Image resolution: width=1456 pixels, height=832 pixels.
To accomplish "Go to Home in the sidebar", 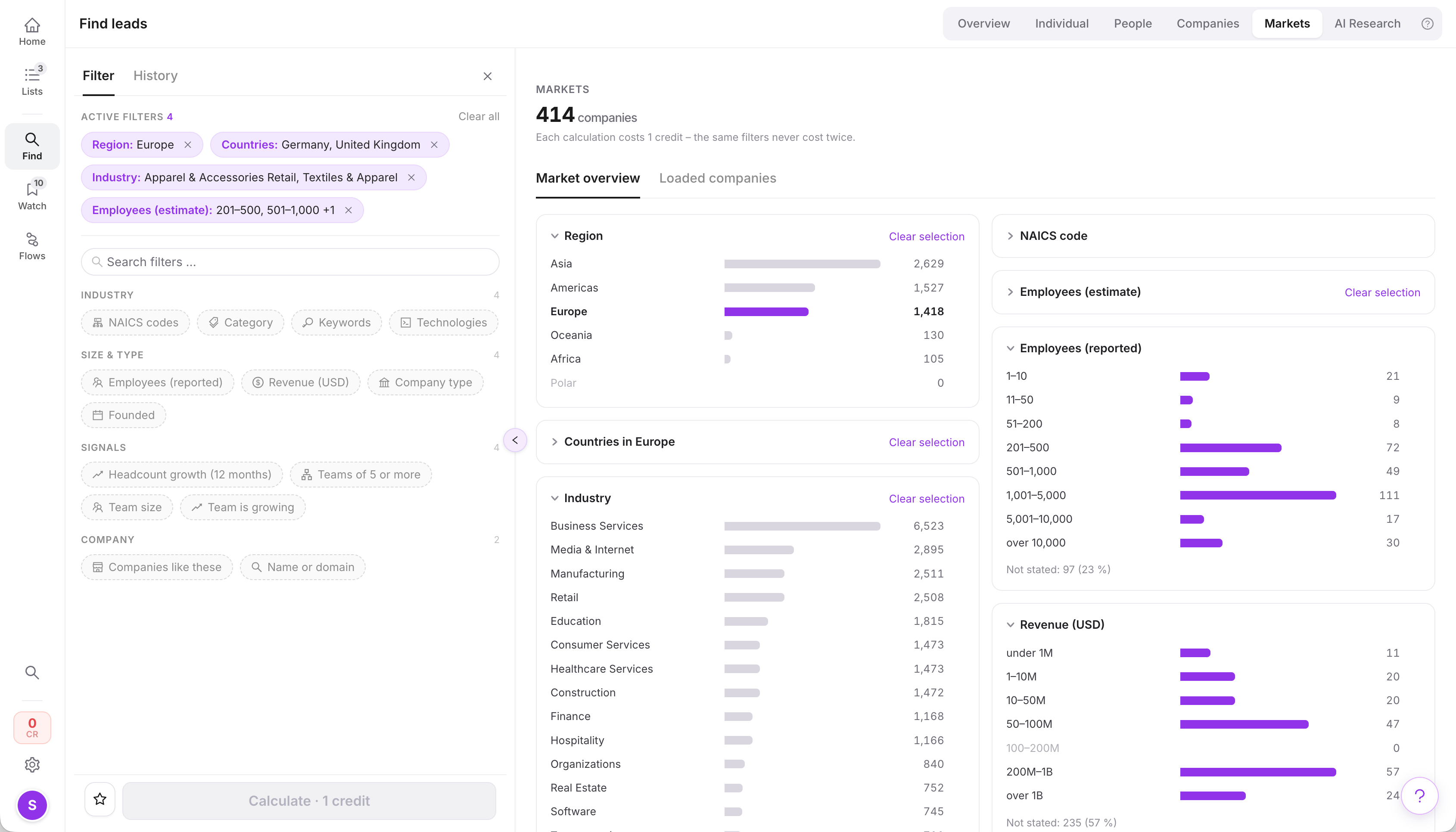I will click(32, 31).
